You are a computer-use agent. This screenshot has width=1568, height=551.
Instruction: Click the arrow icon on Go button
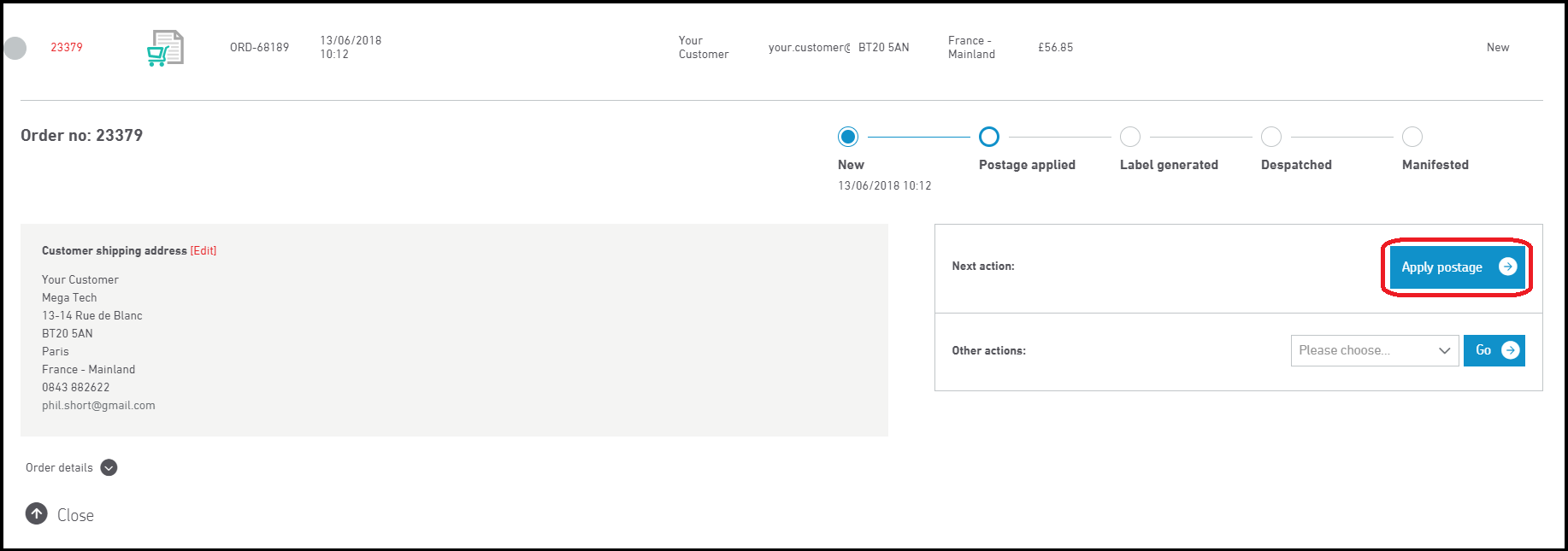[x=1511, y=350]
